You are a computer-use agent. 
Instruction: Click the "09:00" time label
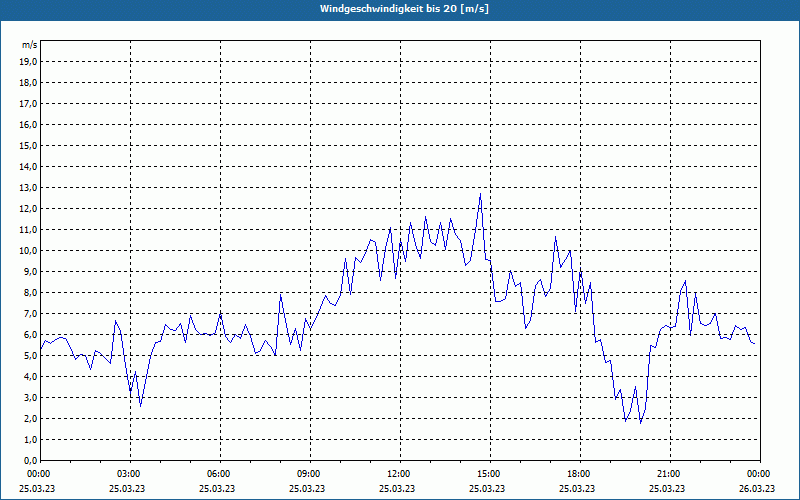click(x=310, y=474)
